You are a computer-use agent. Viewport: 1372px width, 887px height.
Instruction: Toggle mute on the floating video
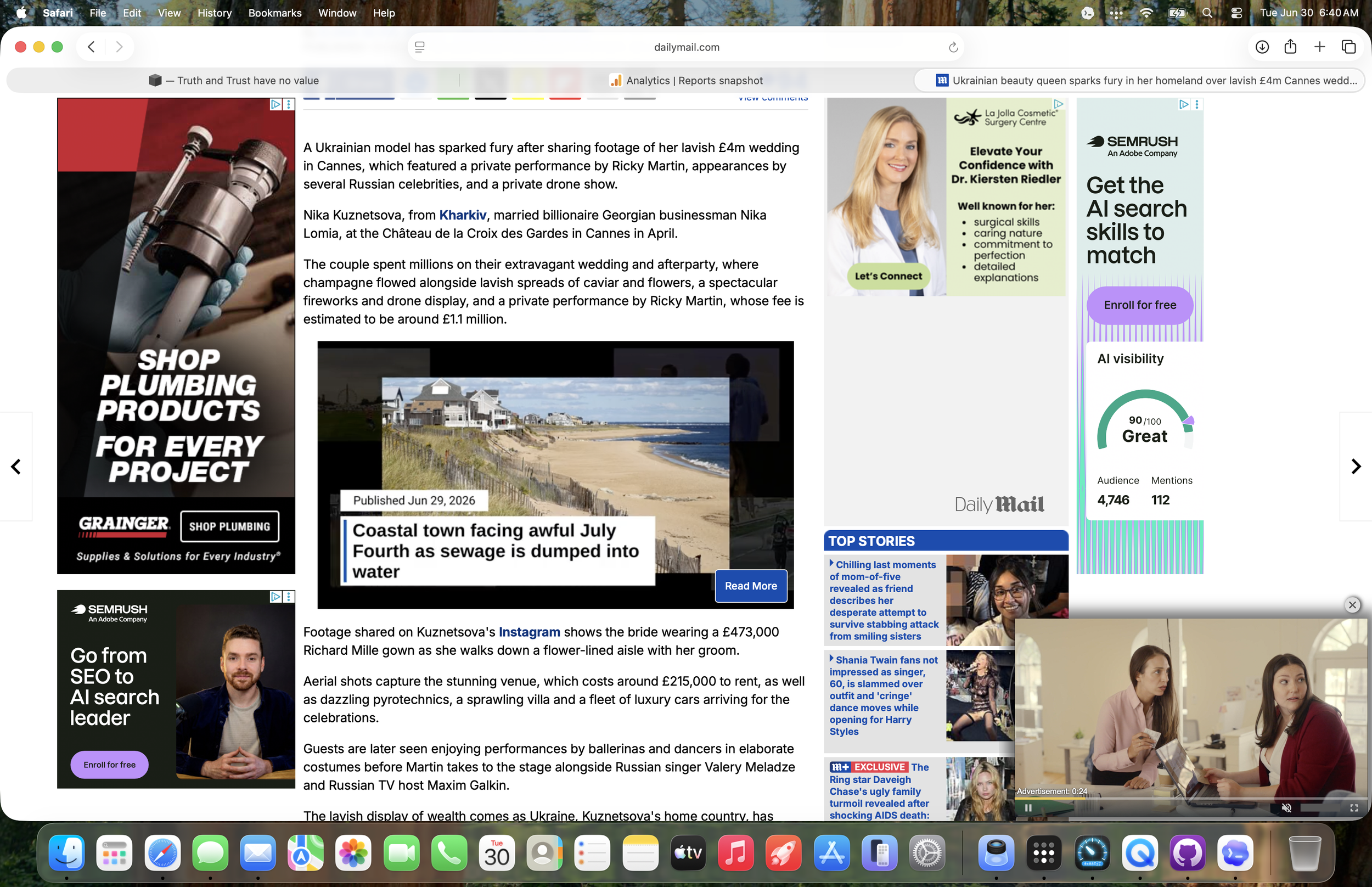[x=1287, y=808]
